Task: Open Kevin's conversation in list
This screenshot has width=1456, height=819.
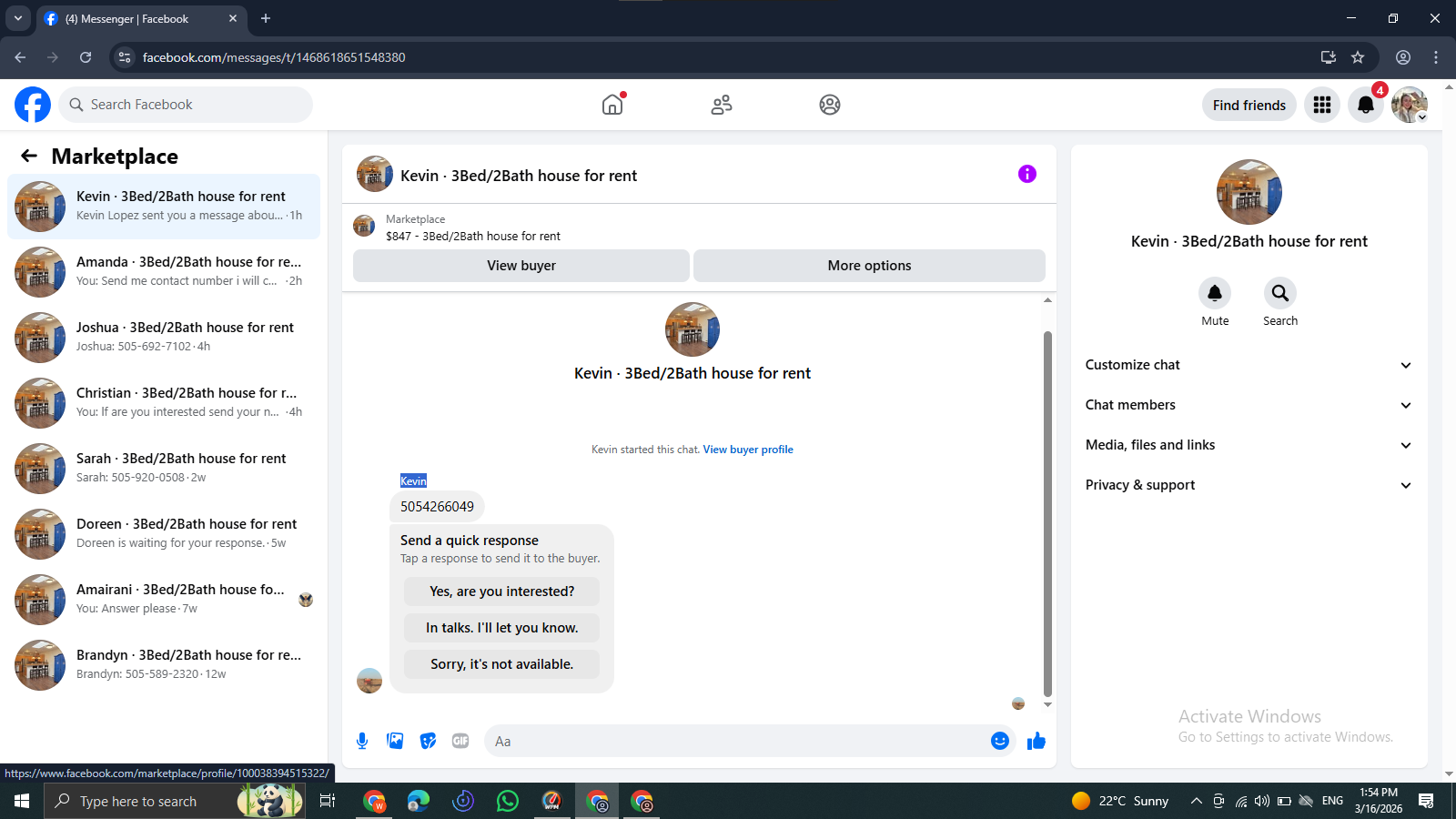Action: 164,207
